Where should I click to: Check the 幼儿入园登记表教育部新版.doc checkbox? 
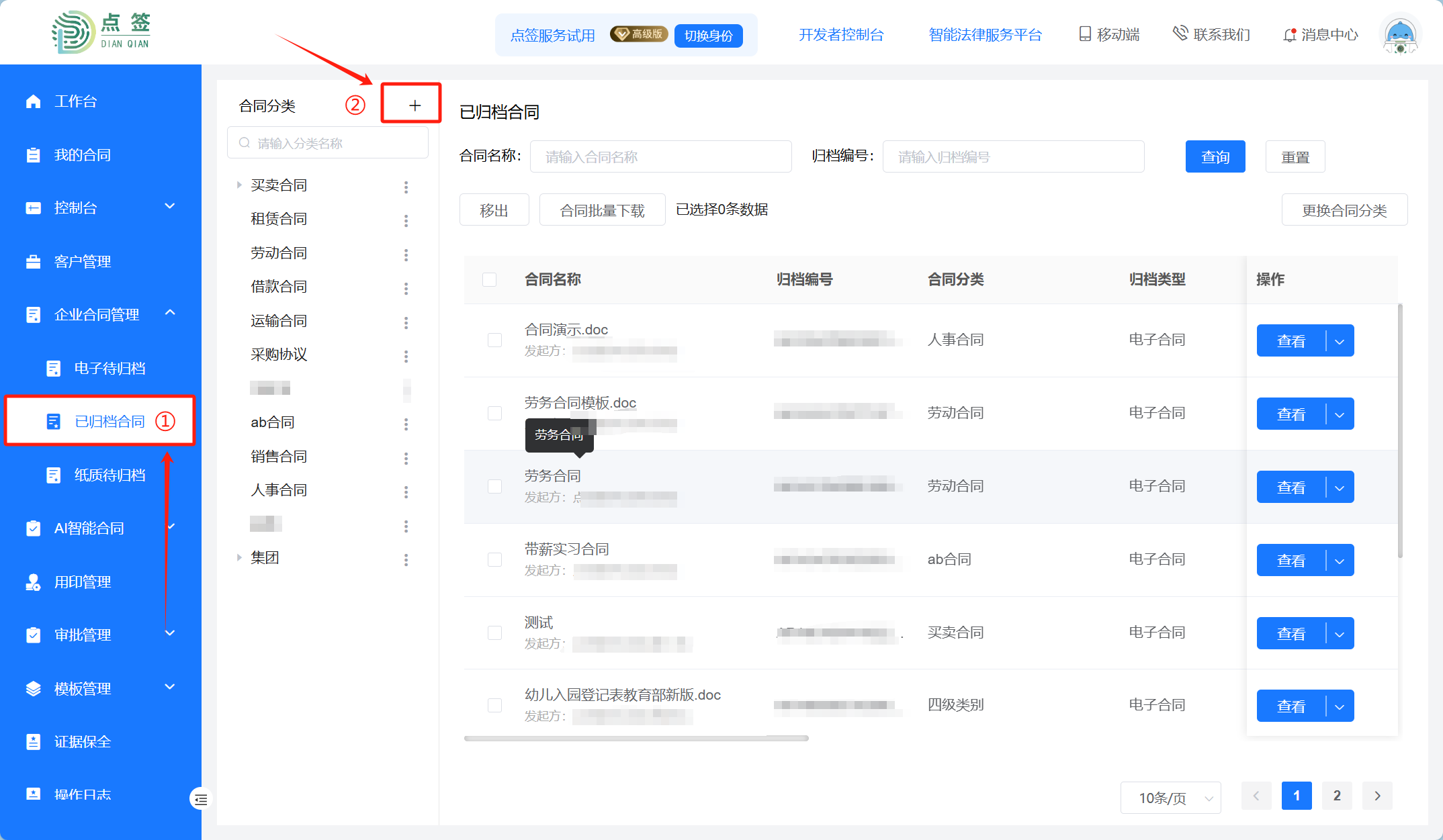(x=494, y=705)
